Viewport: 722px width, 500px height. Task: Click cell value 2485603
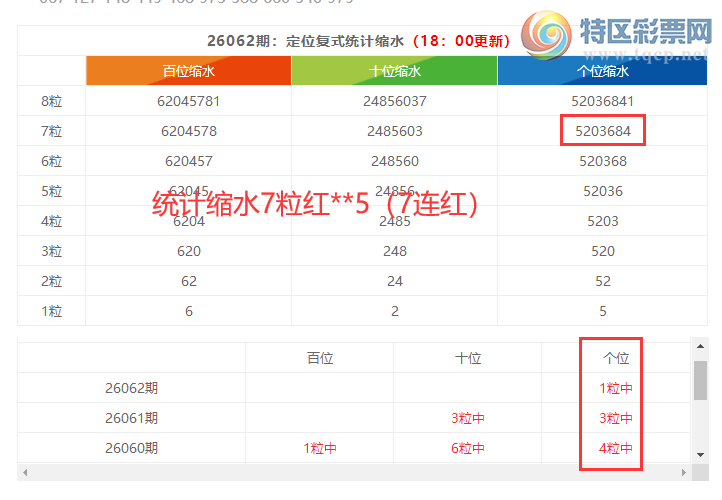pos(395,131)
